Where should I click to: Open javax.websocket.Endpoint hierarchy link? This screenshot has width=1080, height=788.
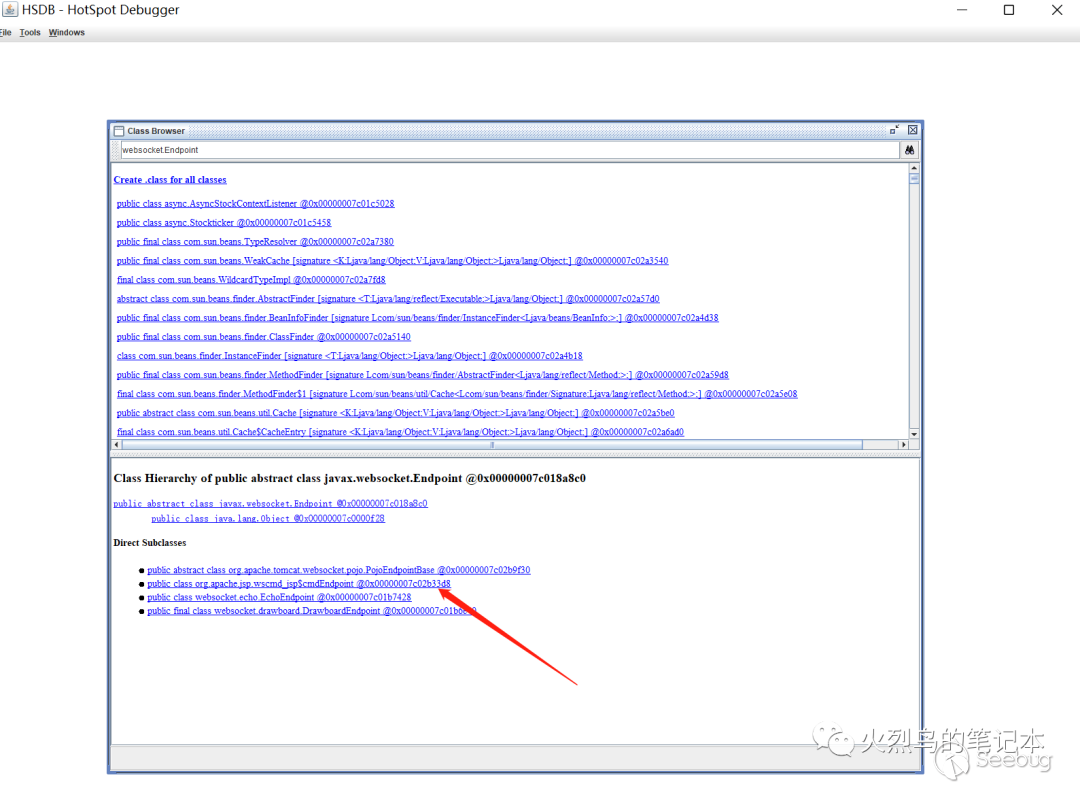pos(271,504)
